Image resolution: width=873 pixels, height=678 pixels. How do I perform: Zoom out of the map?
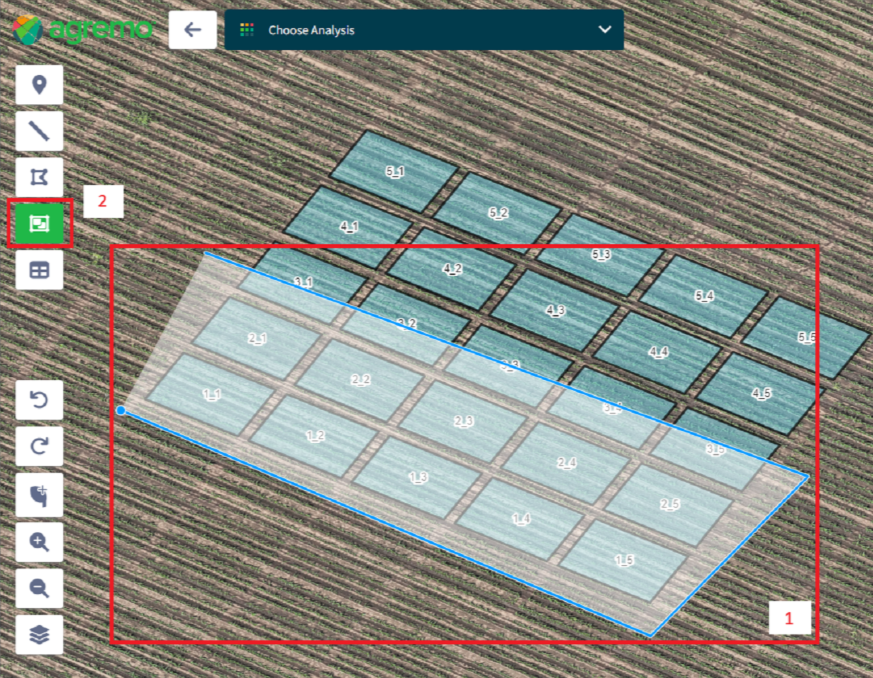tap(40, 587)
